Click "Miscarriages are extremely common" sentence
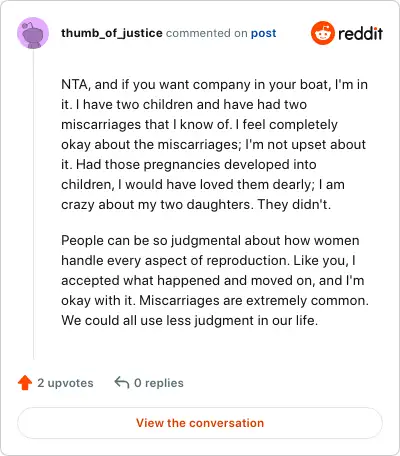 [x=254, y=301]
